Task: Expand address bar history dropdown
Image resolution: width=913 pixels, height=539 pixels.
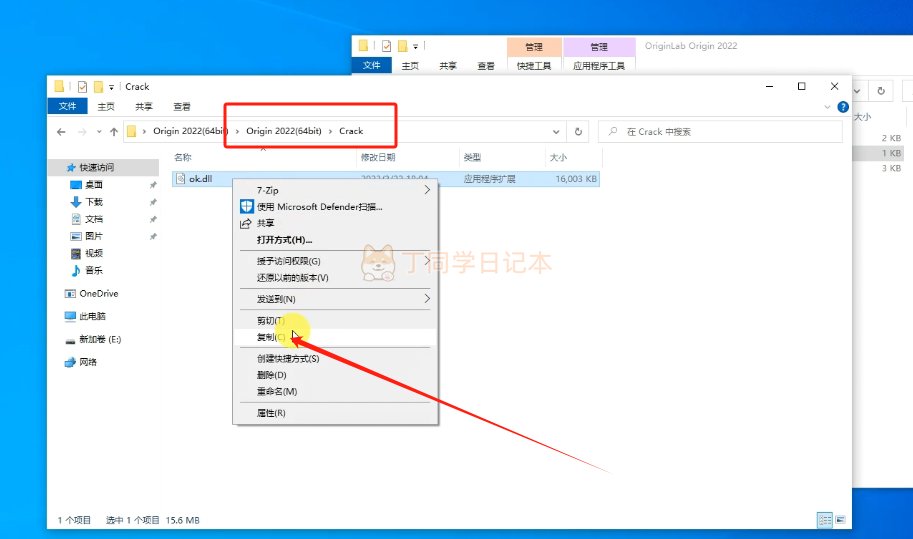Action: [x=556, y=132]
